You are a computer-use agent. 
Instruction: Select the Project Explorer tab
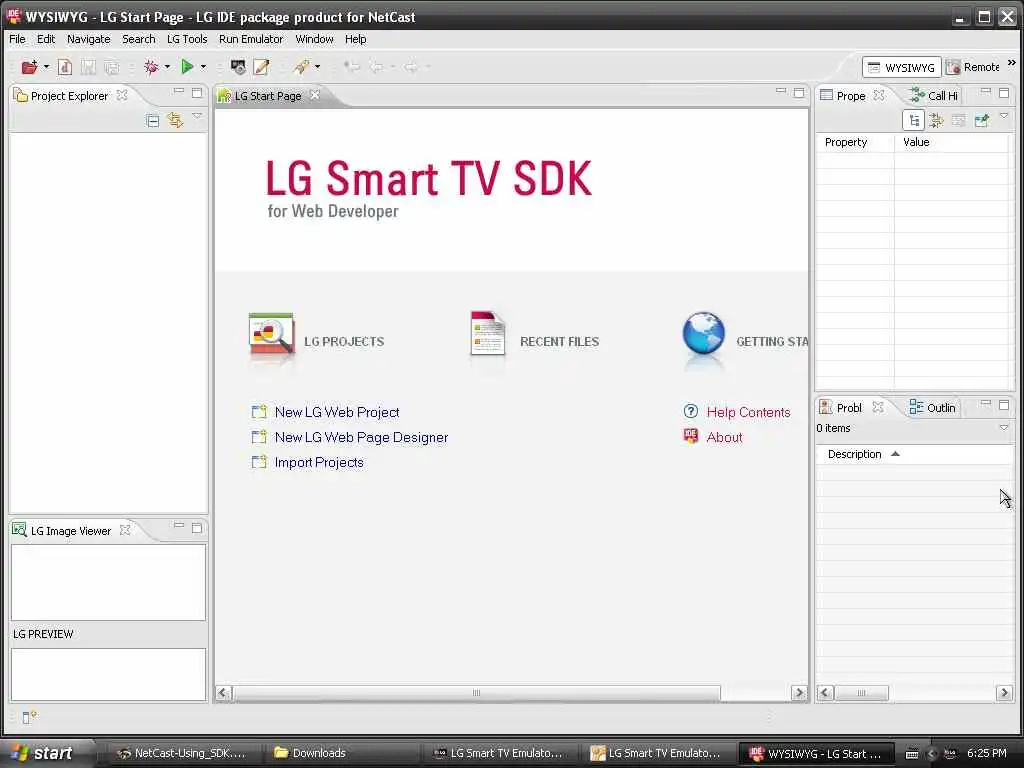click(61, 96)
